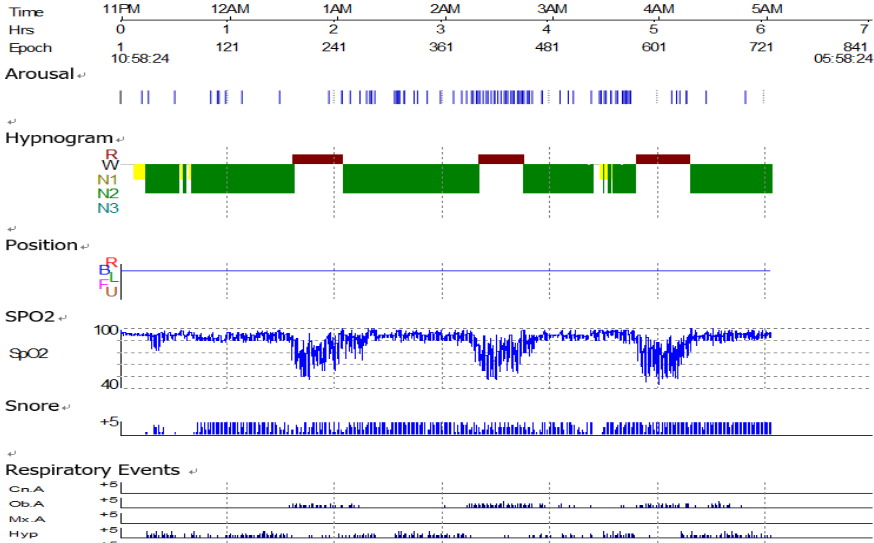Select the "12AM" time label
Screen dimensions: 874x543
[230, 9]
